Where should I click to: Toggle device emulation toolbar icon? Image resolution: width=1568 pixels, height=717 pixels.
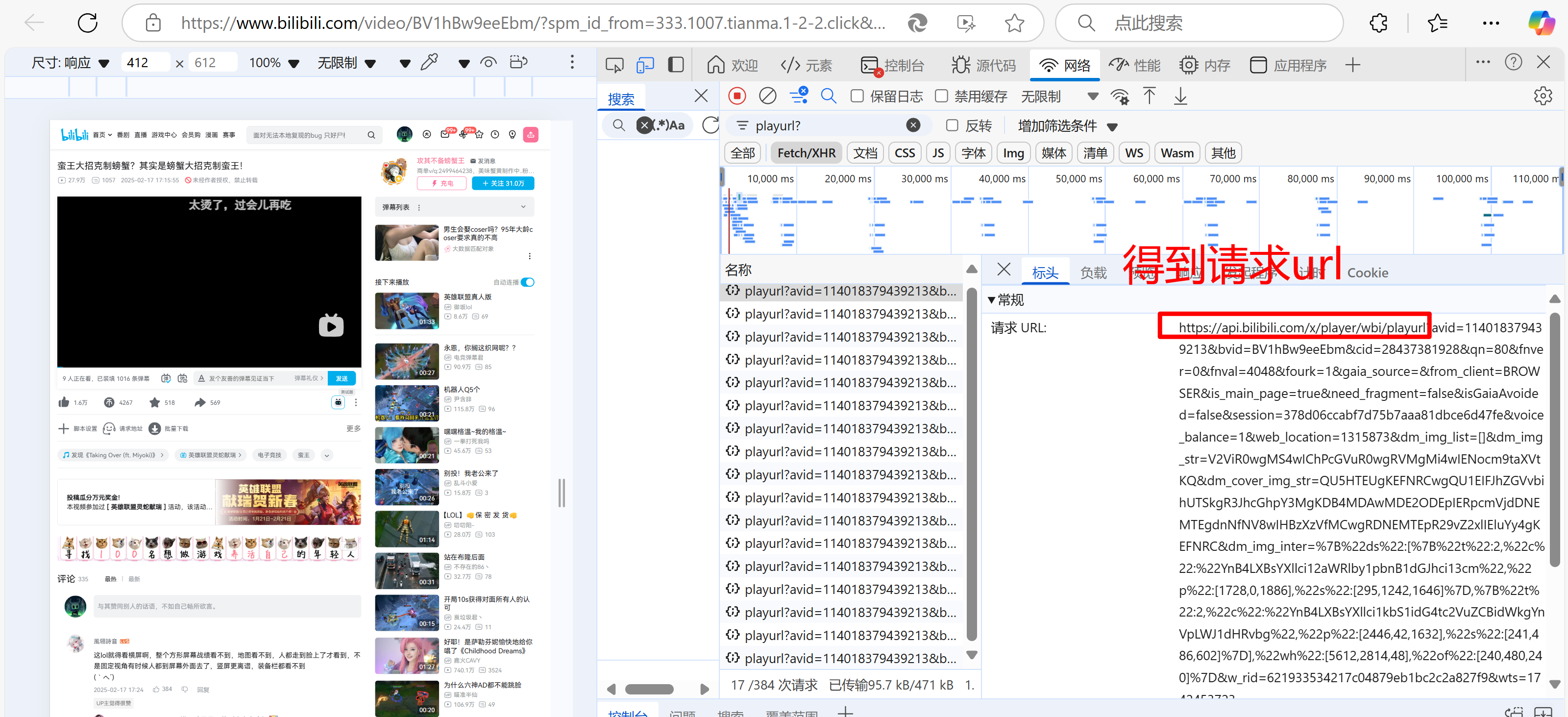(645, 65)
